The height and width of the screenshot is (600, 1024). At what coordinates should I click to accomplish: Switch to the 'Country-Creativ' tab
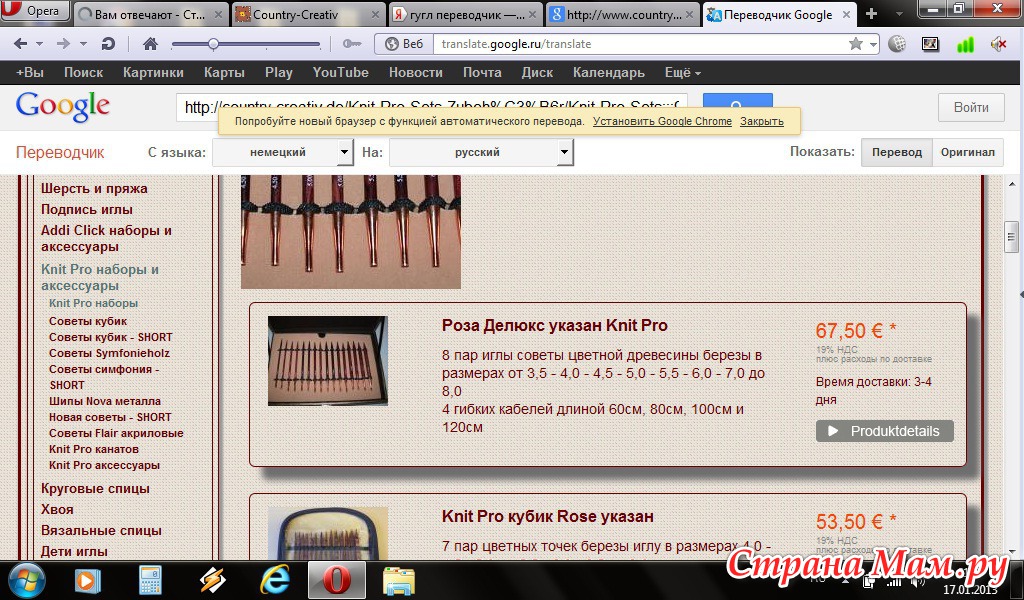click(308, 14)
